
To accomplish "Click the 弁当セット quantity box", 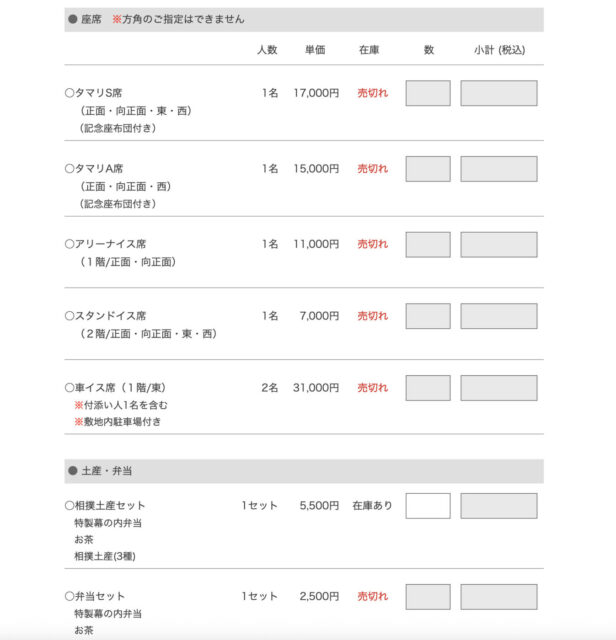I will click(x=428, y=597).
